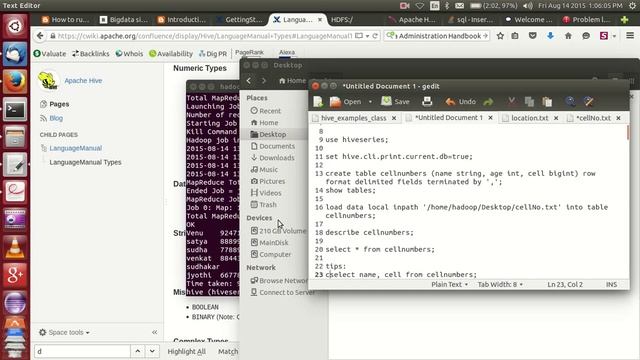This screenshot has width=640, height=360.
Task: Switch to the 'How to ru...' browser tab
Action: click(65, 20)
